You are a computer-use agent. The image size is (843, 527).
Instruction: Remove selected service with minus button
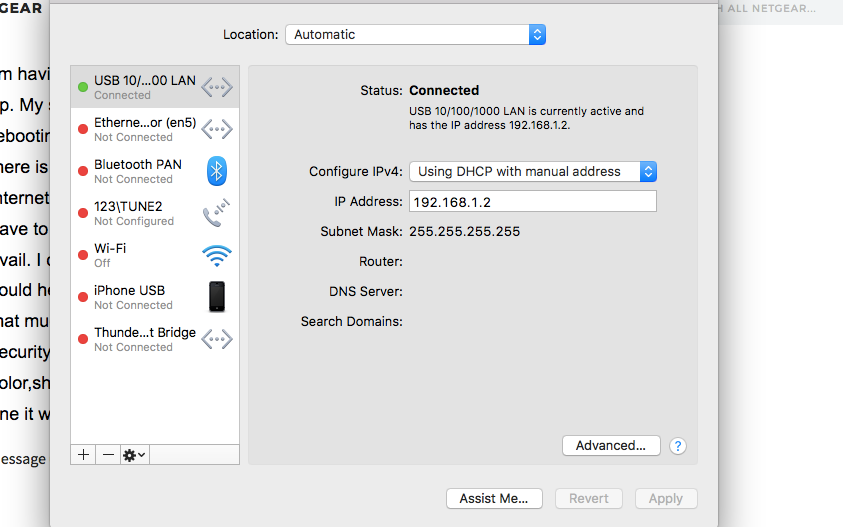(x=108, y=454)
